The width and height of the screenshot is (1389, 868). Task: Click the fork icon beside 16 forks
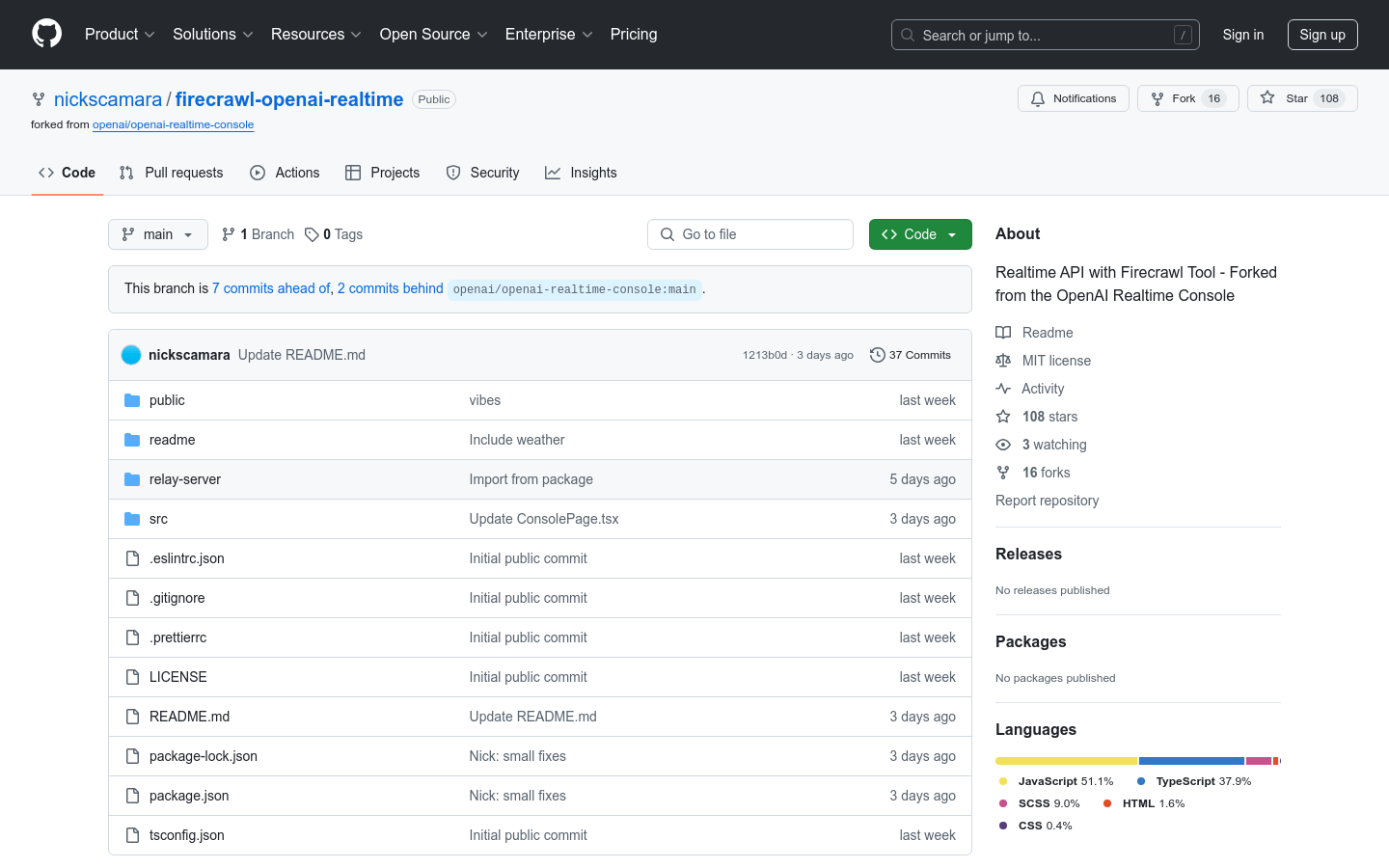(x=1003, y=473)
